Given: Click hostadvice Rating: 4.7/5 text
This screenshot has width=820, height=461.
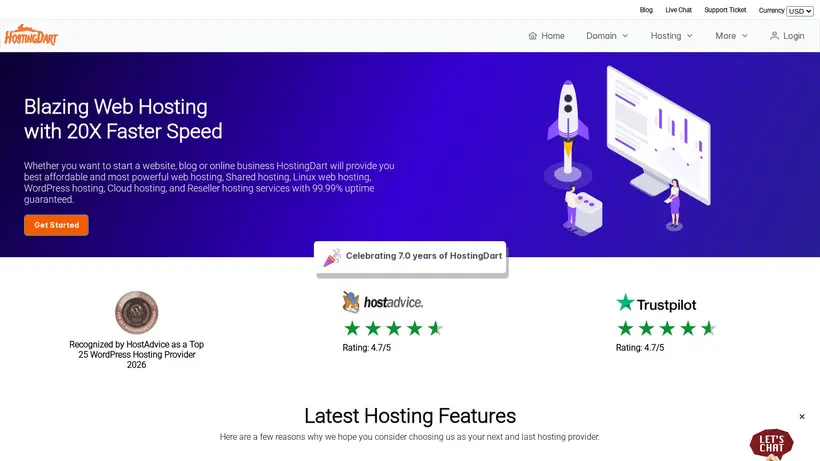Looking at the screenshot, I should click(367, 348).
